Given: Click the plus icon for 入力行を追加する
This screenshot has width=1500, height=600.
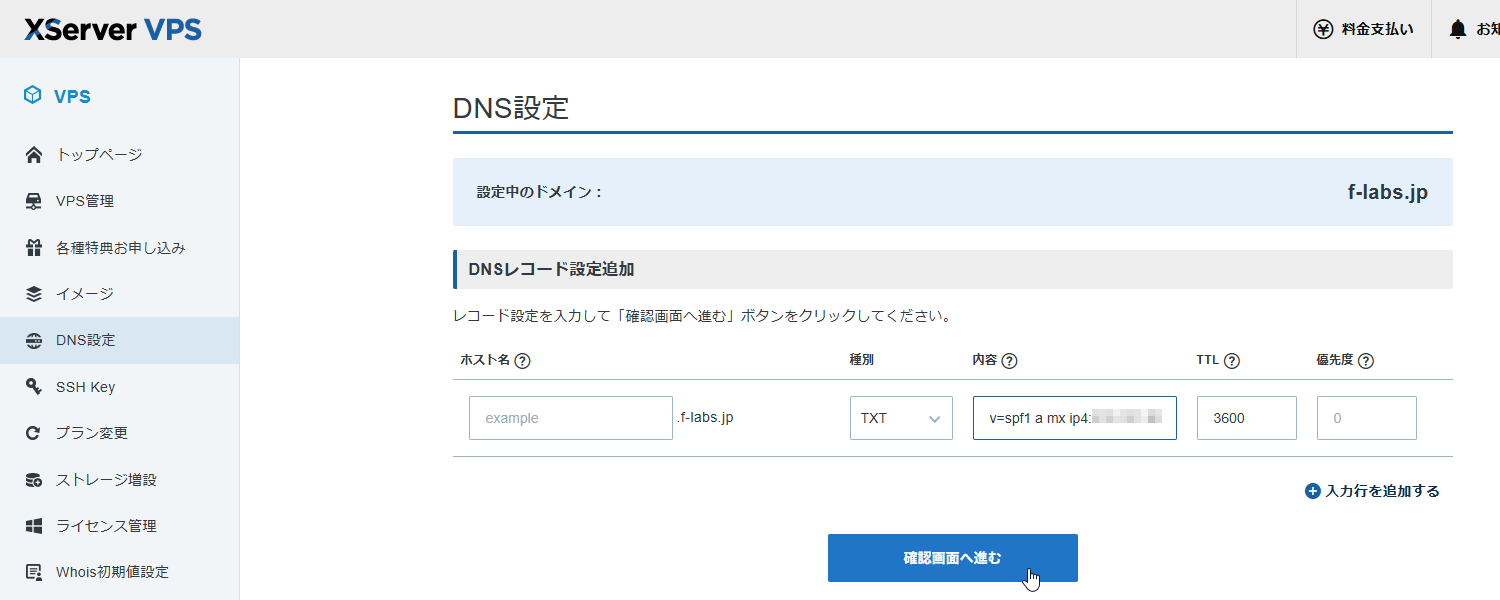Looking at the screenshot, I should (x=1313, y=491).
